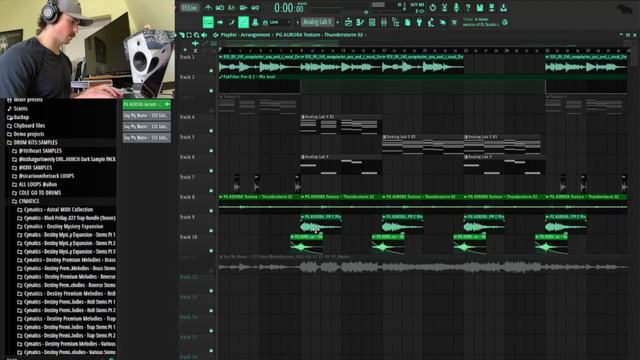Image resolution: width=640 pixels, height=360 pixels.
Task: Mute Track 6 with its green dot
Action: 211,171
